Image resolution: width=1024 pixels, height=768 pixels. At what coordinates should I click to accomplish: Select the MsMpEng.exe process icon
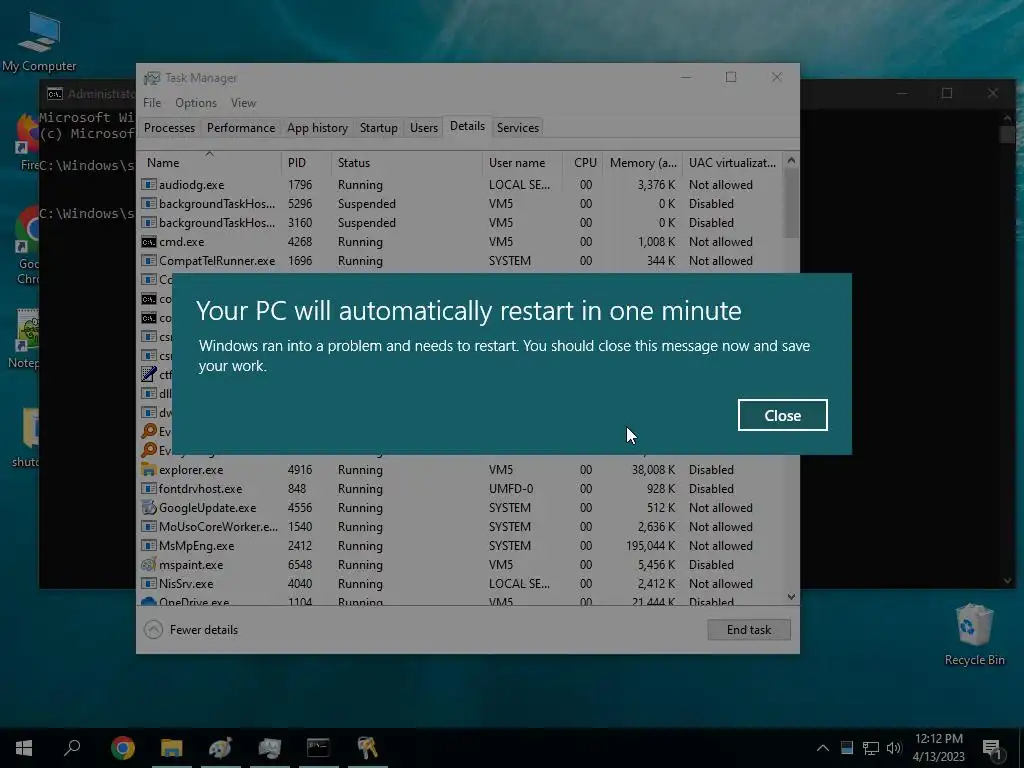[149, 545]
